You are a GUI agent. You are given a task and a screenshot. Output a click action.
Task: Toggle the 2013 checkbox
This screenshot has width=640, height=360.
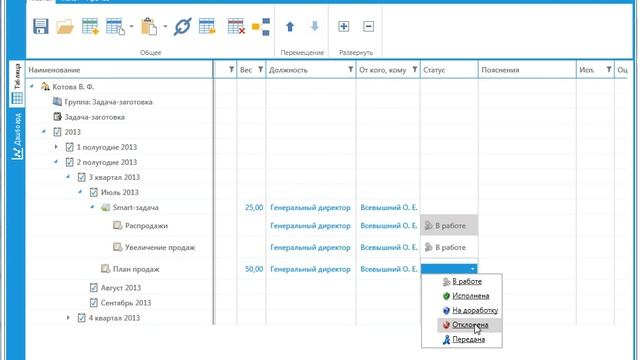coord(57,132)
